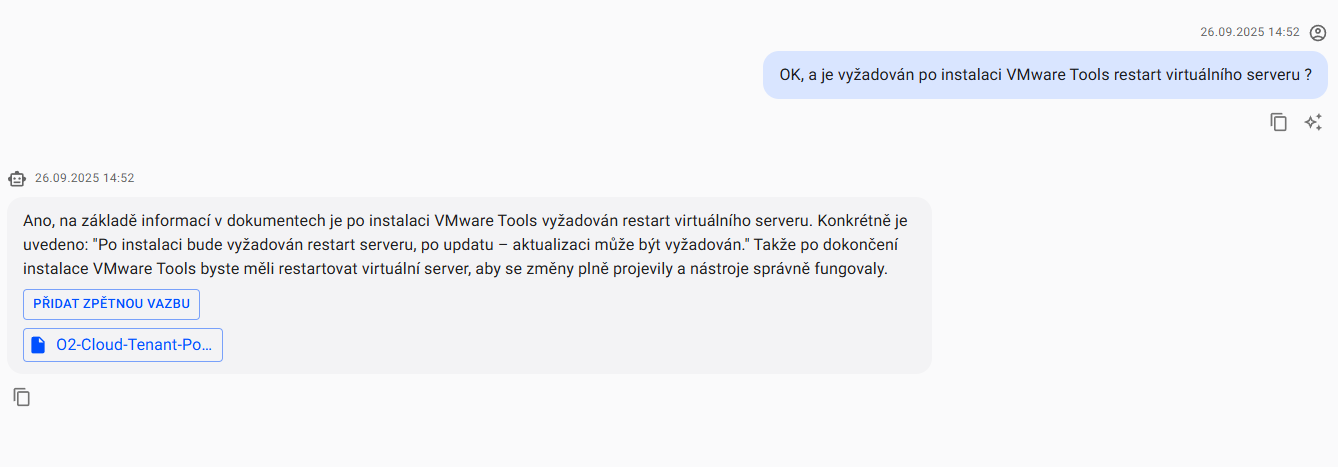Click the last line starting "instalace VMware Tools"
The image size is (1338, 467).
coord(454,269)
